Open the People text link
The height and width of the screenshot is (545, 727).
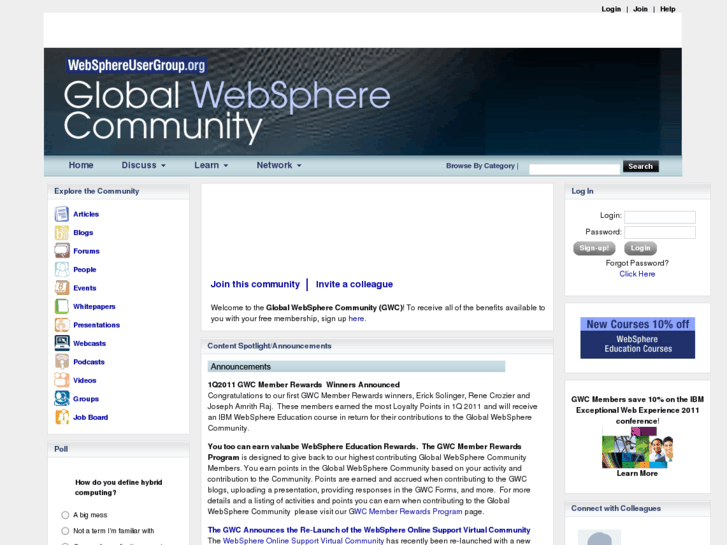[x=84, y=269]
